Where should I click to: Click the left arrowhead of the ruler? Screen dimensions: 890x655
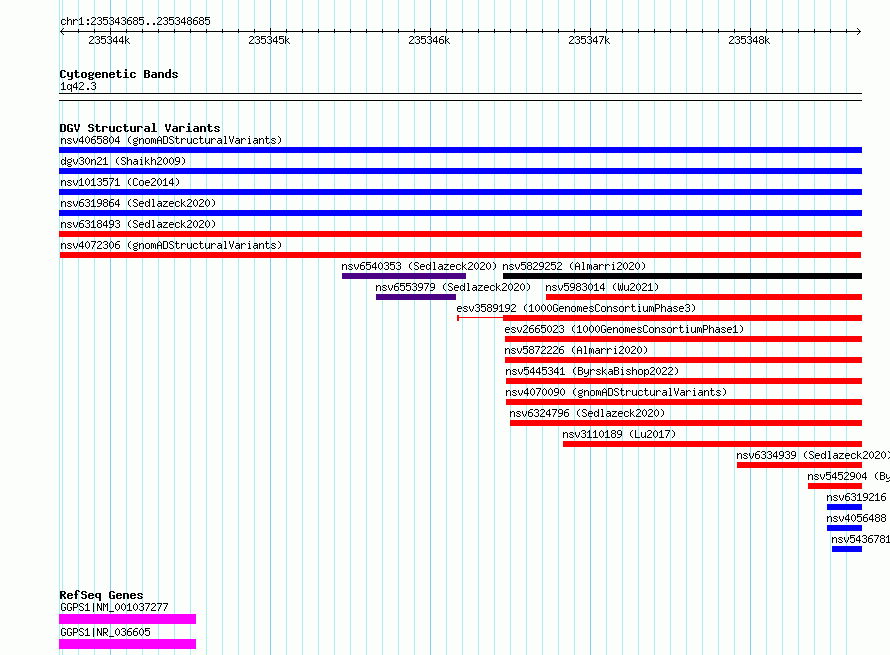62,31
